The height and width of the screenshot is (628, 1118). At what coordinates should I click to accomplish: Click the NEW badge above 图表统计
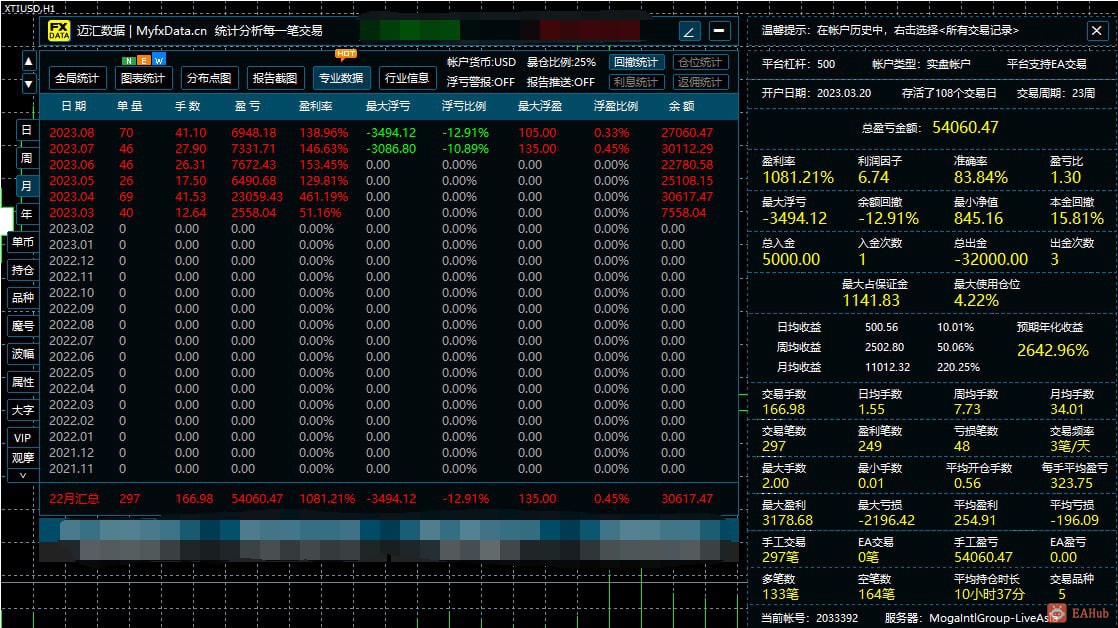pyautogui.click(x=143, y=61)
